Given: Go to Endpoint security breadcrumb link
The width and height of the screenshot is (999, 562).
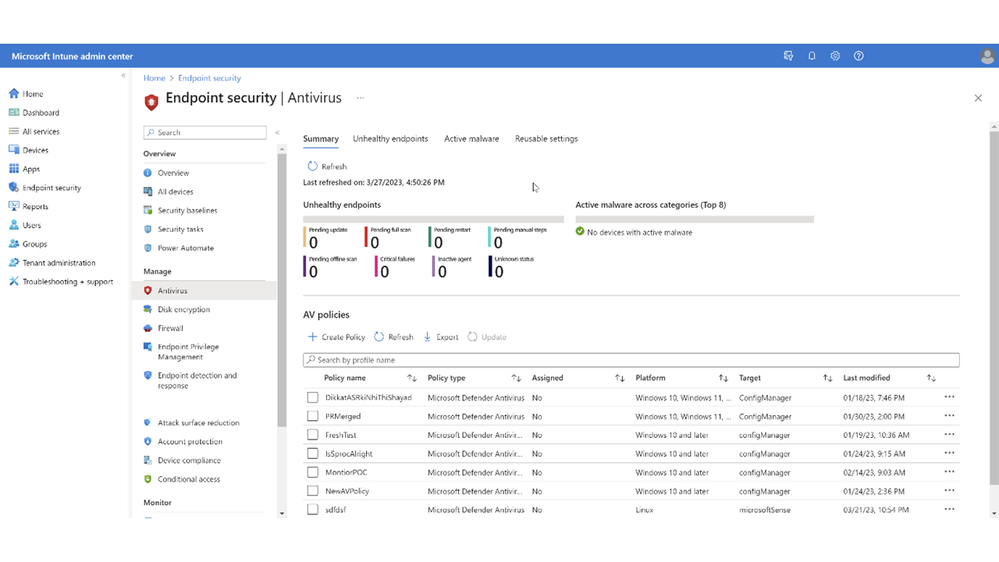Looking at the screenshot, I should click(x=210, y=78).
